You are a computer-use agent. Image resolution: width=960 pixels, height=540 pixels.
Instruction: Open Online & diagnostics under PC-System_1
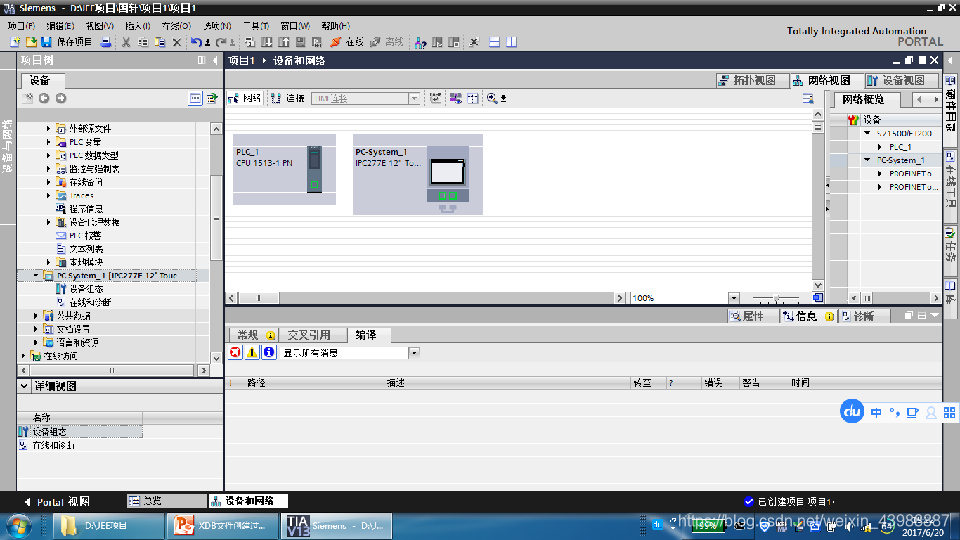[84, 302]
